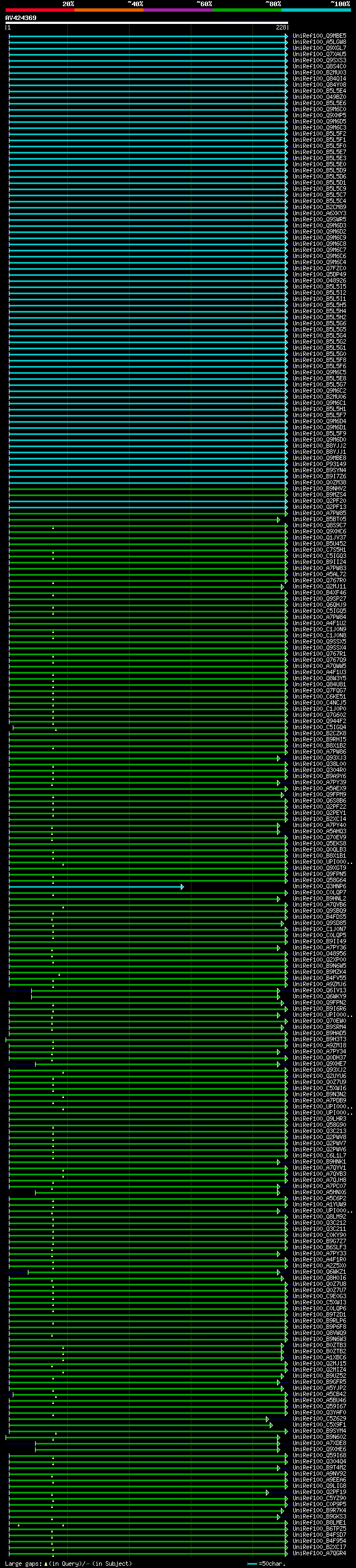The image size is (356, 1568).
Task: Select the UniRef100_Q9XHP5 label
Action: (x=319, y=115)
